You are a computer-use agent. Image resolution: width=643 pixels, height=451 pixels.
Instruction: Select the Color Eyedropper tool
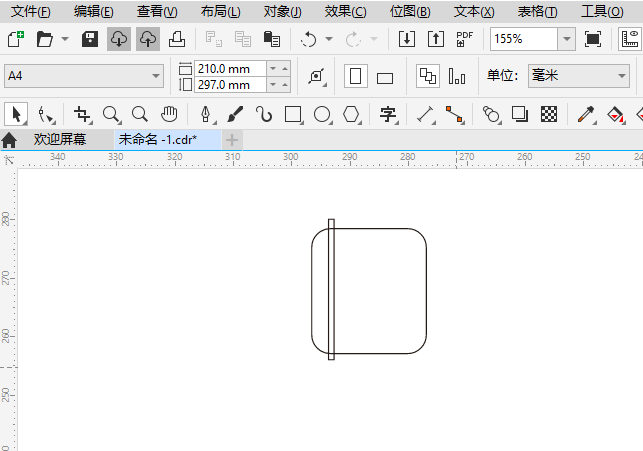[x=586, y=114]
